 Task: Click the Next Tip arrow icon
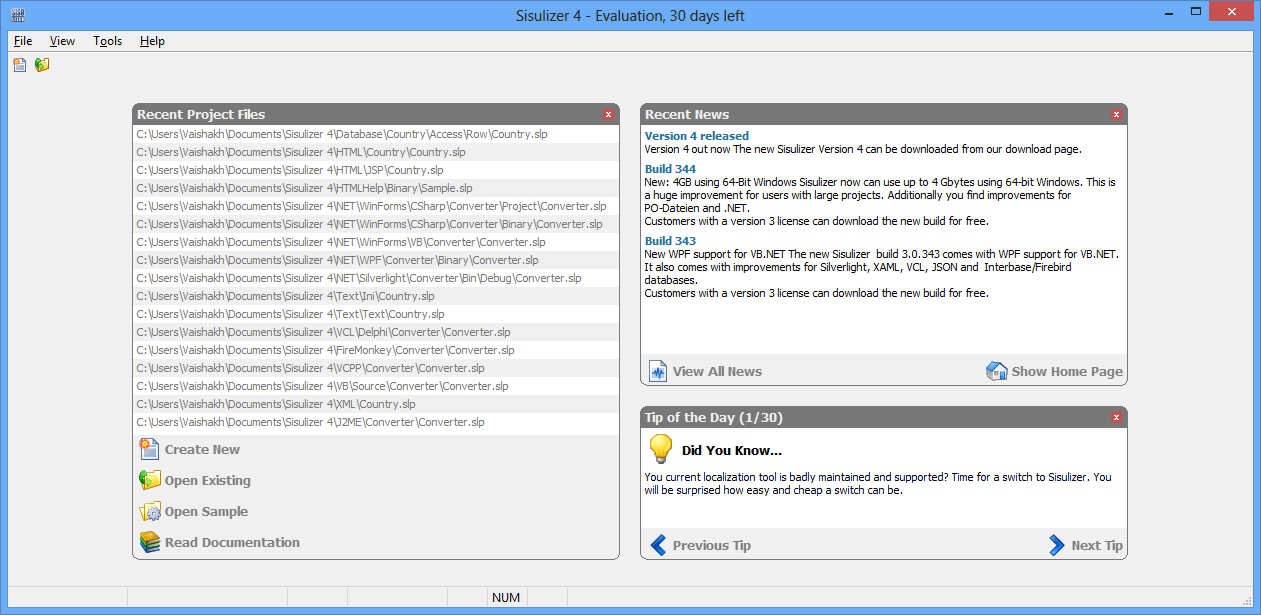click(x=1057, y=545)
